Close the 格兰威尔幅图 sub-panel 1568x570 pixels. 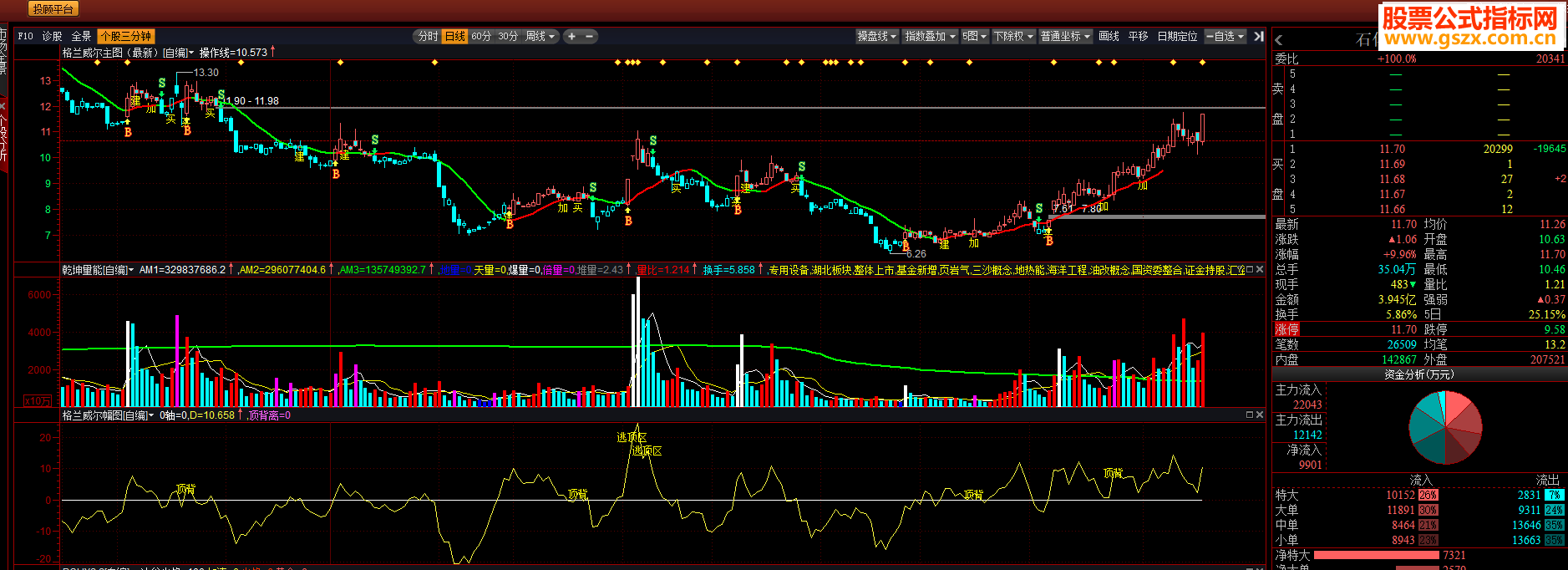1260,415
